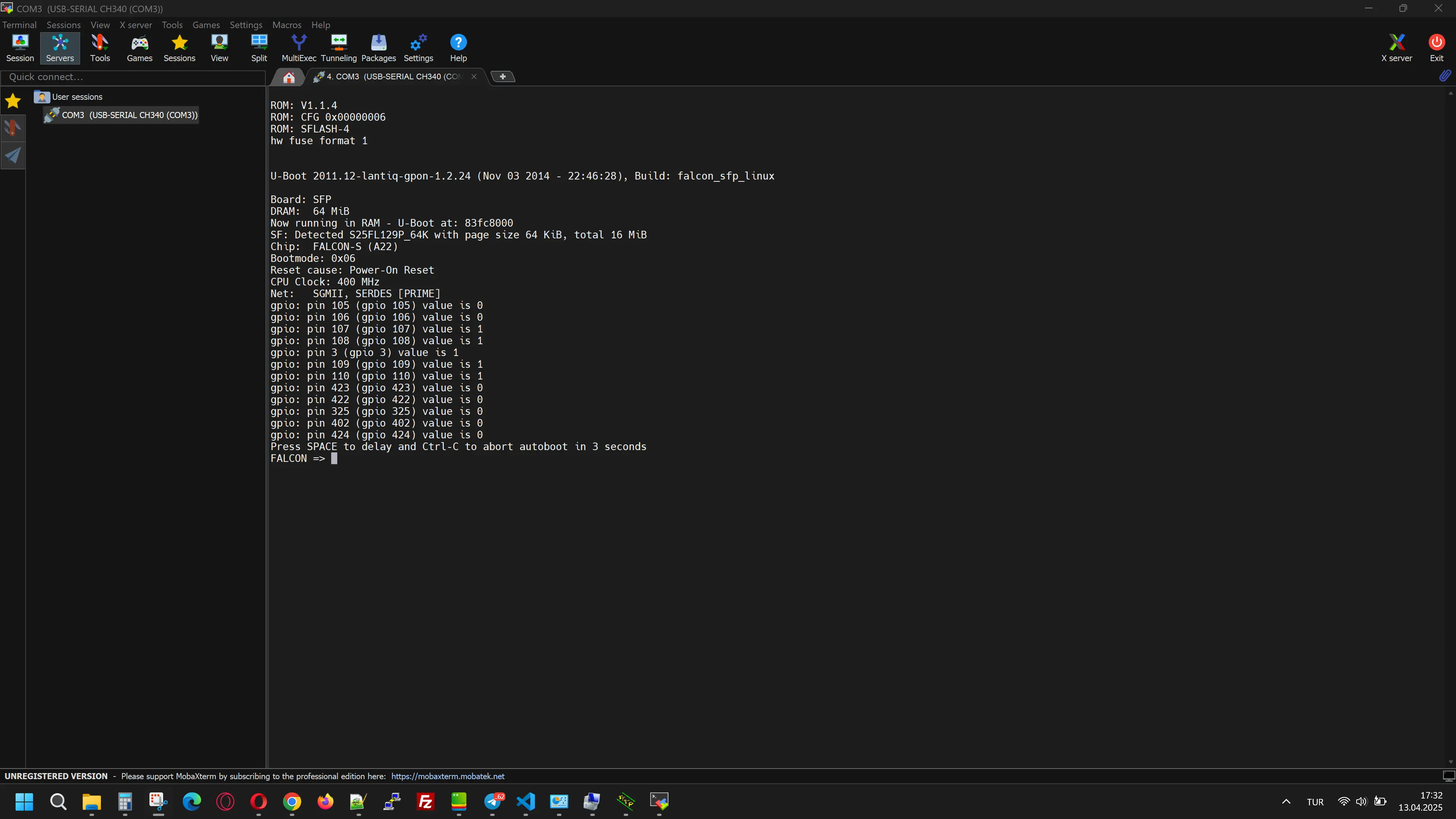Viewport: 1456px width, 819px height.
Task: Open Microsoft Edge from taskbar
Action: (192, 802)
